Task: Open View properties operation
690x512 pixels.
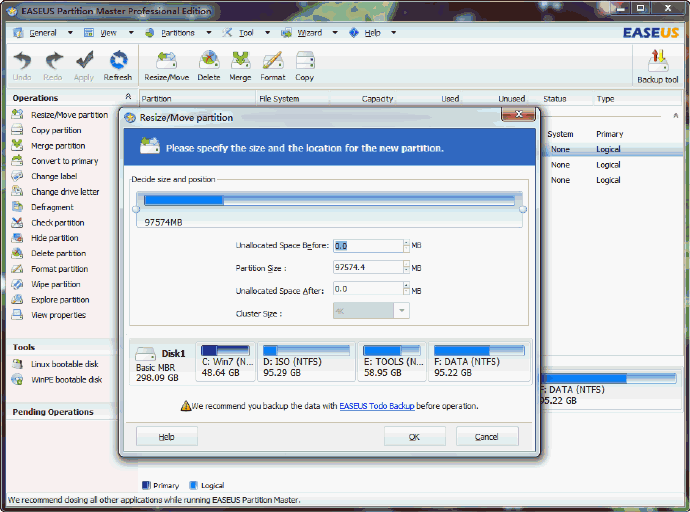Action: pos(59,315)
